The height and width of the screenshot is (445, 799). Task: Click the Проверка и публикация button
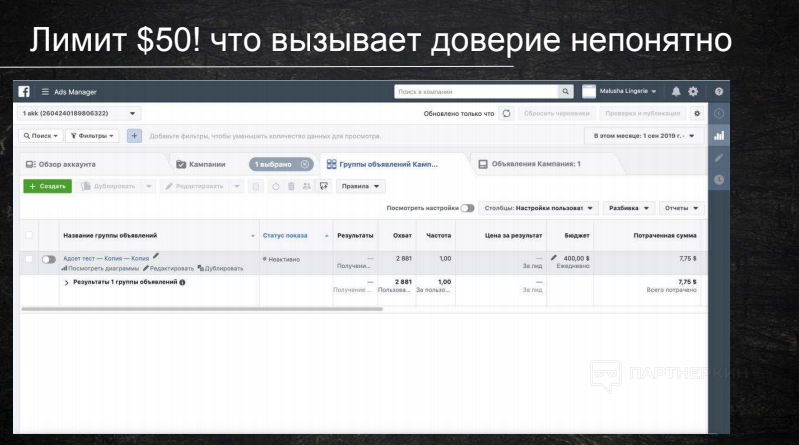(643, 114)
